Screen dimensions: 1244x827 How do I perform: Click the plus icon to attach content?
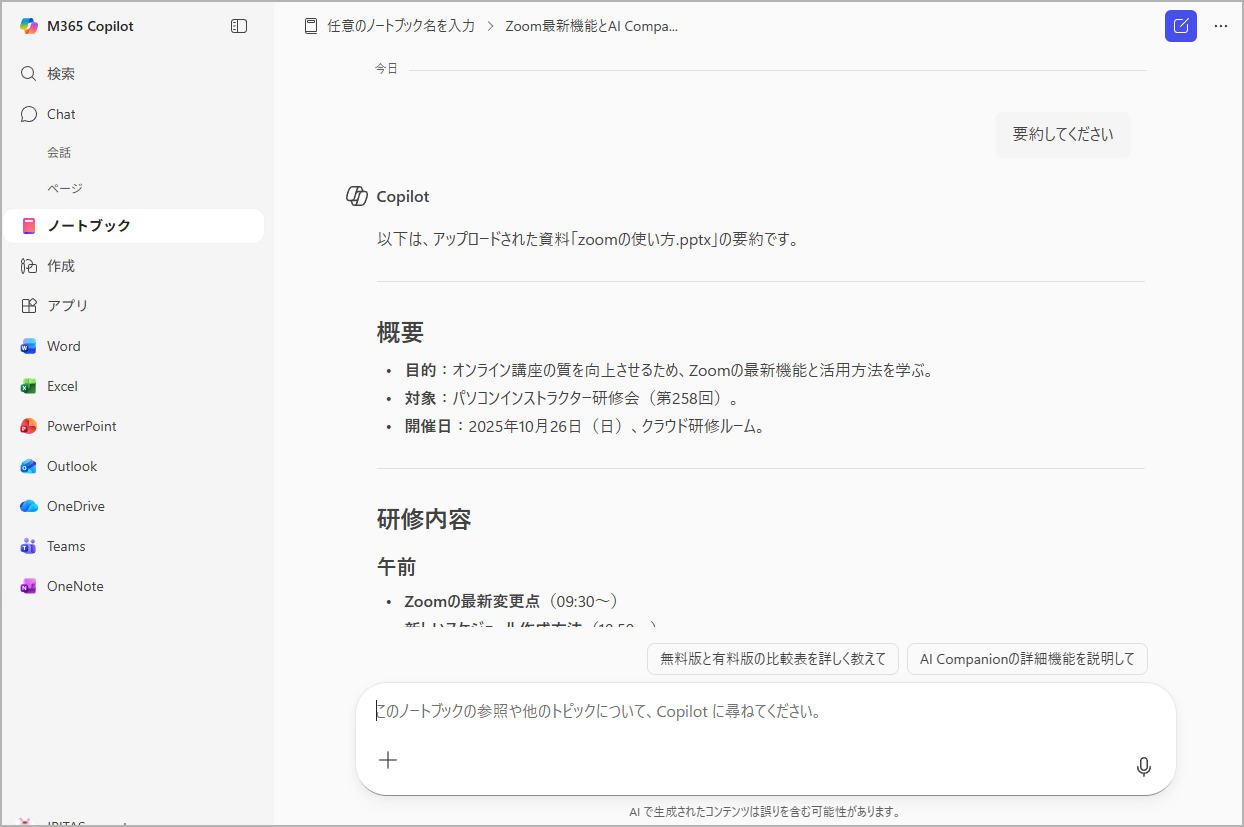387,760
